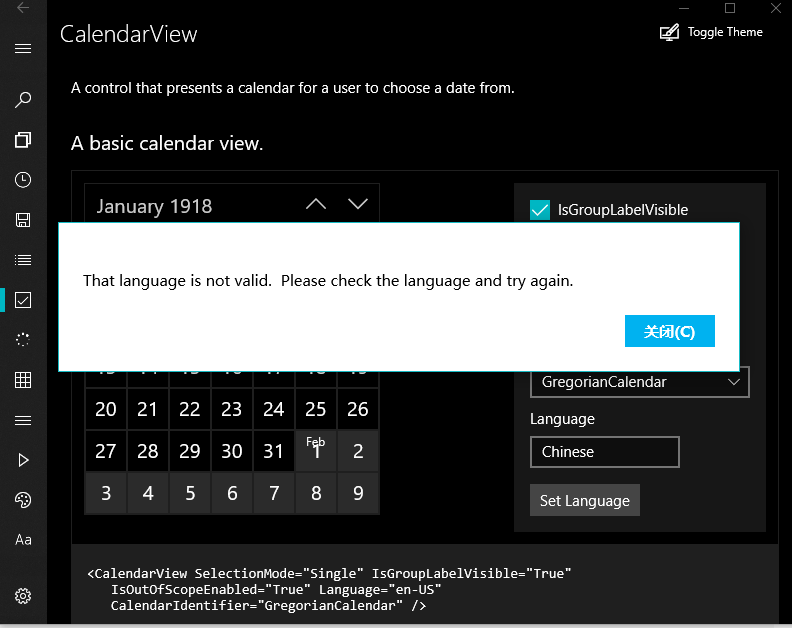Go to previous month with up chevron

click(x=316, y=205)
